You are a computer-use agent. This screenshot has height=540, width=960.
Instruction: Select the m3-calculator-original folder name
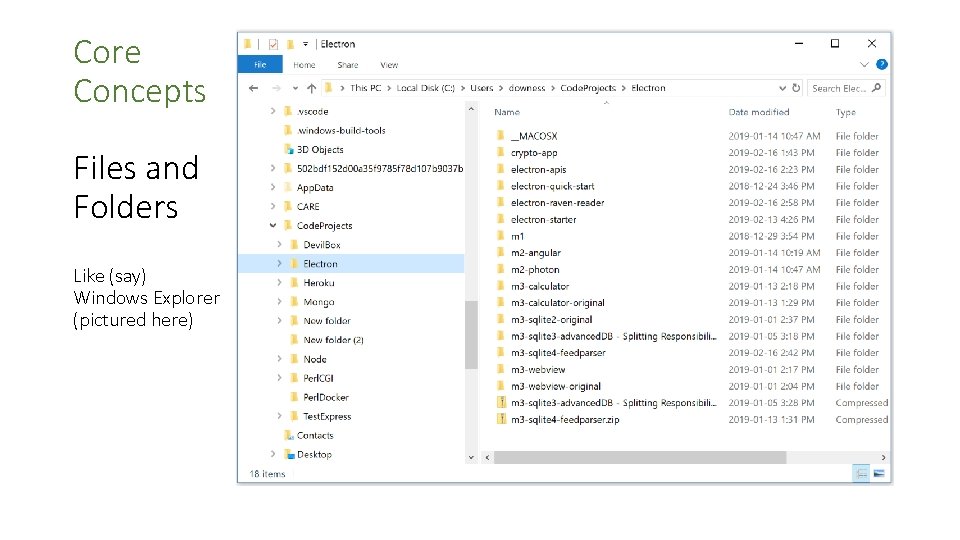(558, 302)
